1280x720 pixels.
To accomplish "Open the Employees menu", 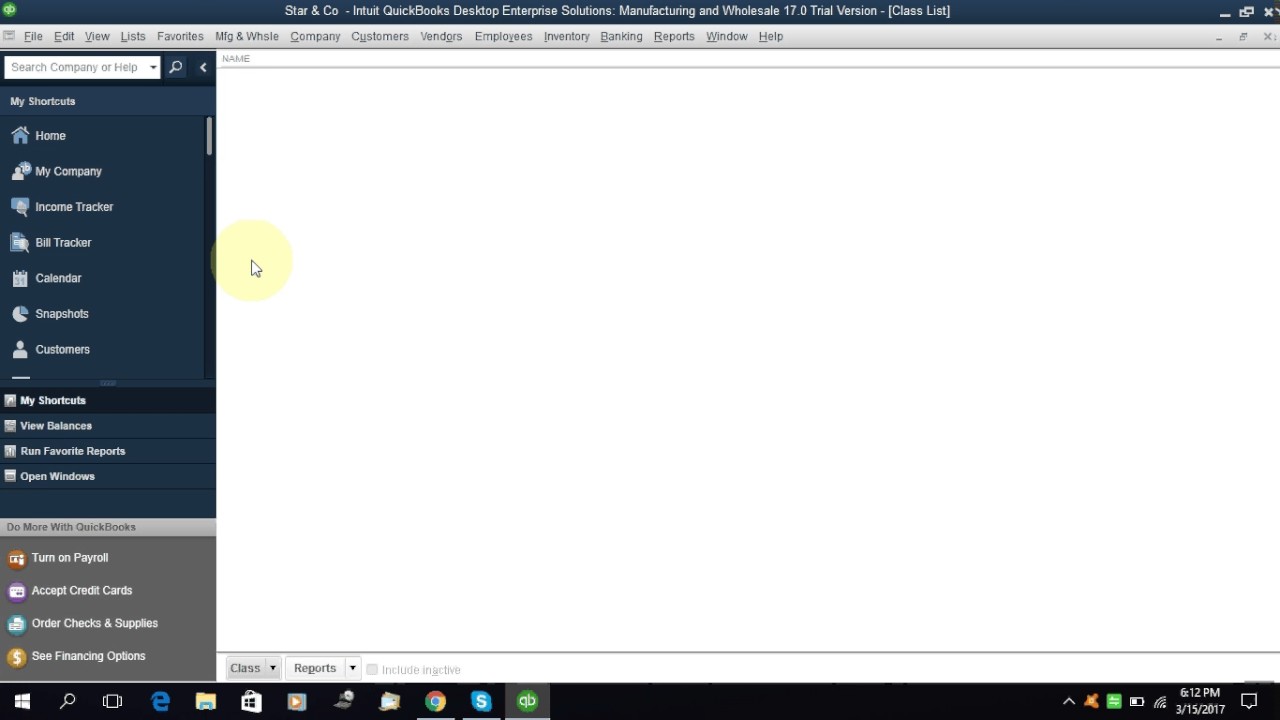I will point(503,36).
